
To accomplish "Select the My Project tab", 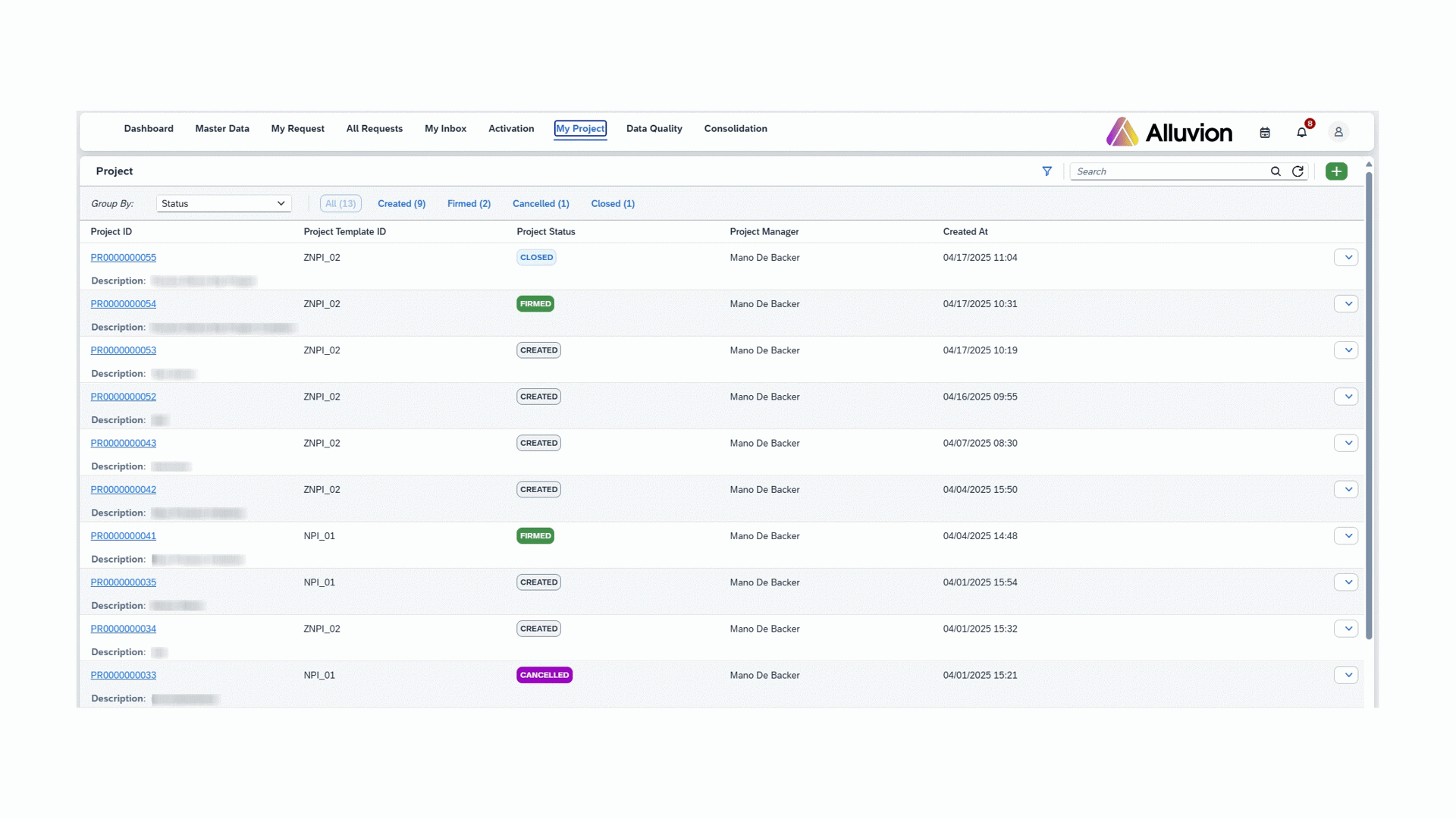I will (580, 129).
